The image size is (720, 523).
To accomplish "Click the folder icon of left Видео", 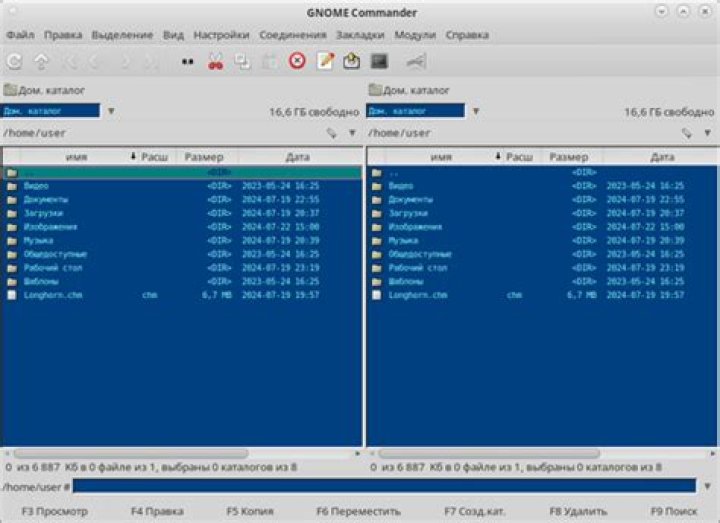I will point(12,186).
